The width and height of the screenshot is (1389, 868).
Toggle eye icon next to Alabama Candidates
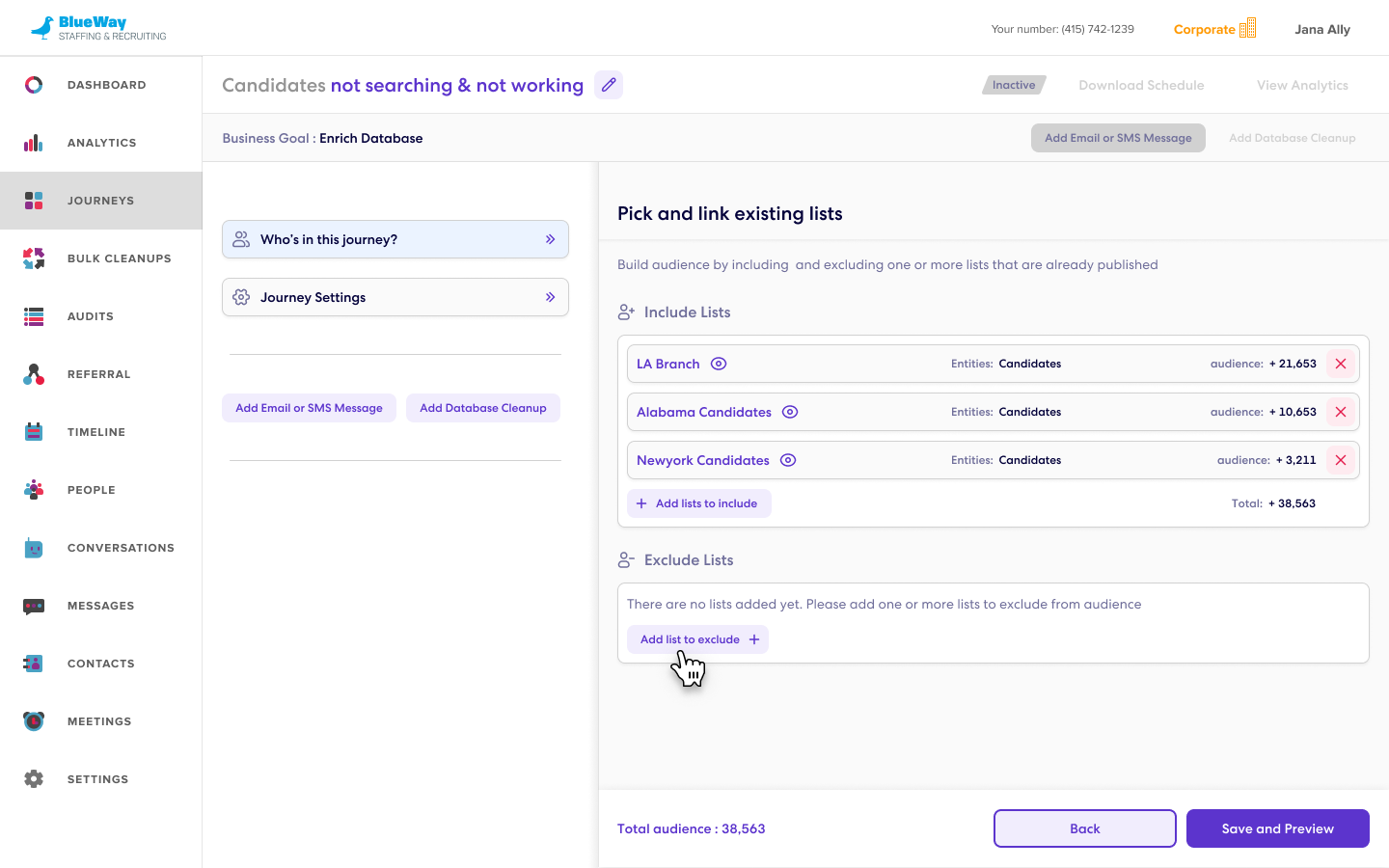point(790,412)
